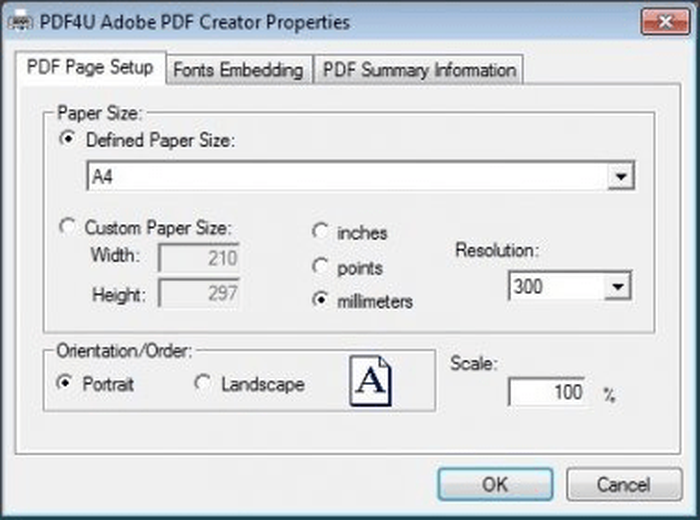700x520 pixels.
Task: Select Defined Paper Size radio button
Action: 67,139
